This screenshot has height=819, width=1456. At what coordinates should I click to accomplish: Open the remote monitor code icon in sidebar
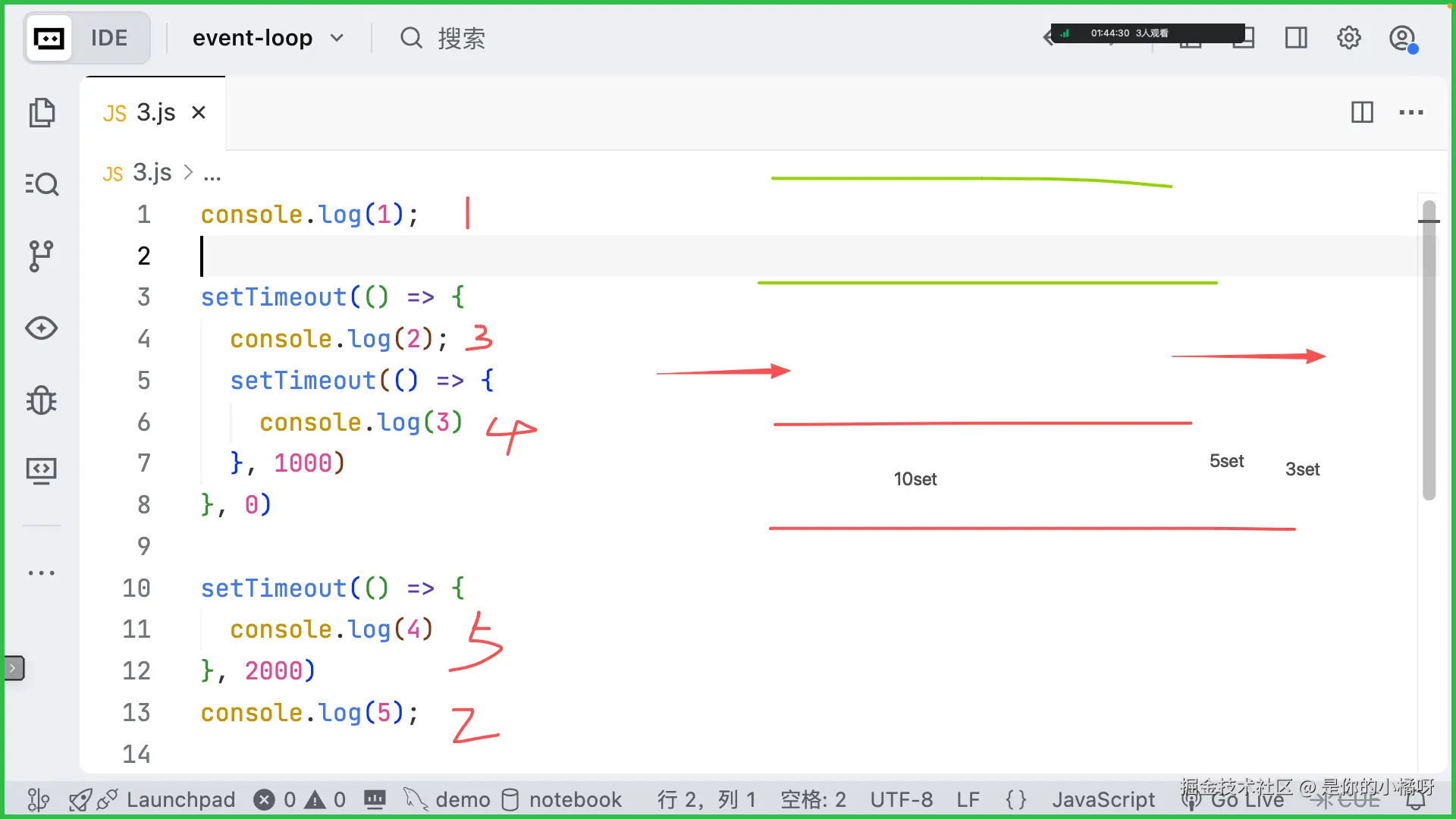(x=42, y=471)
